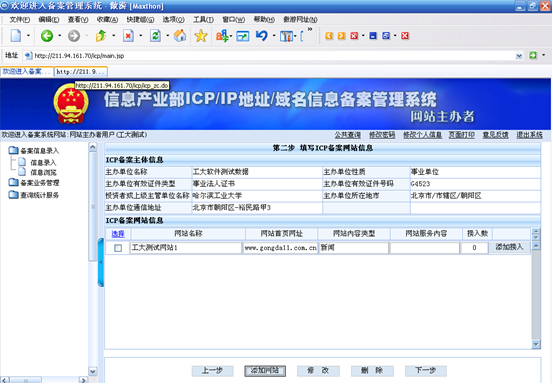Open the 公共查询 link
Screen dimensions: 553x384
pos(347,135)
